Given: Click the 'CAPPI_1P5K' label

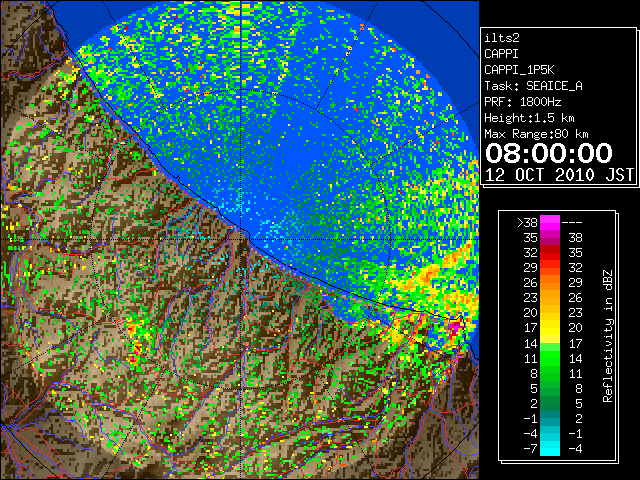Looking at the screenshot, I should tap(519, 70).
